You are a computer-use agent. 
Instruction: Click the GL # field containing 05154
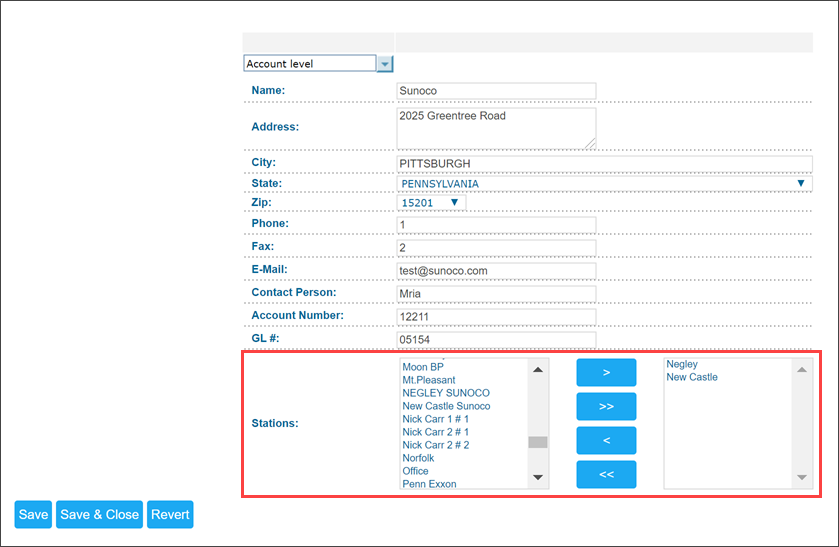(x=496, y=340)
